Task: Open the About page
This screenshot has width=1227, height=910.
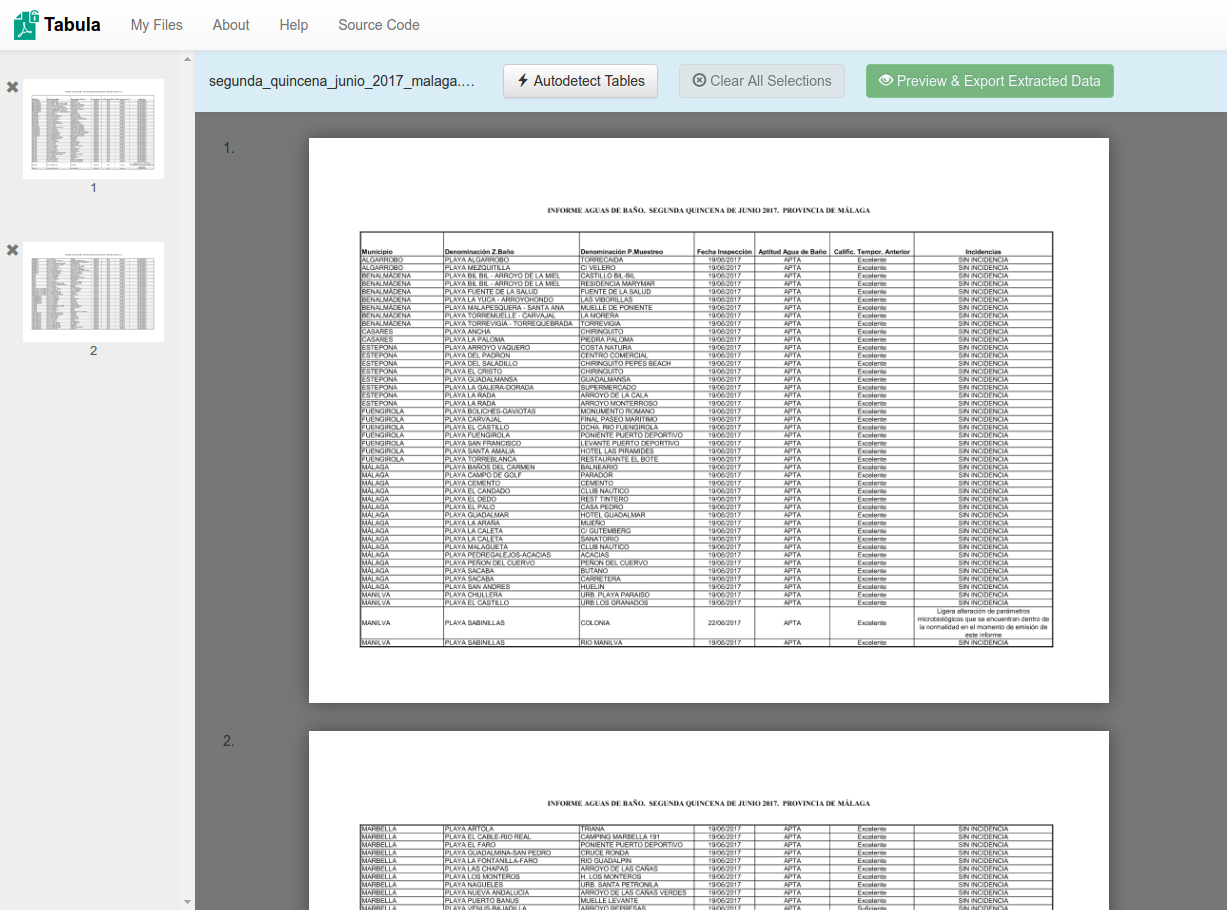Action: click(x=230, y=24)
